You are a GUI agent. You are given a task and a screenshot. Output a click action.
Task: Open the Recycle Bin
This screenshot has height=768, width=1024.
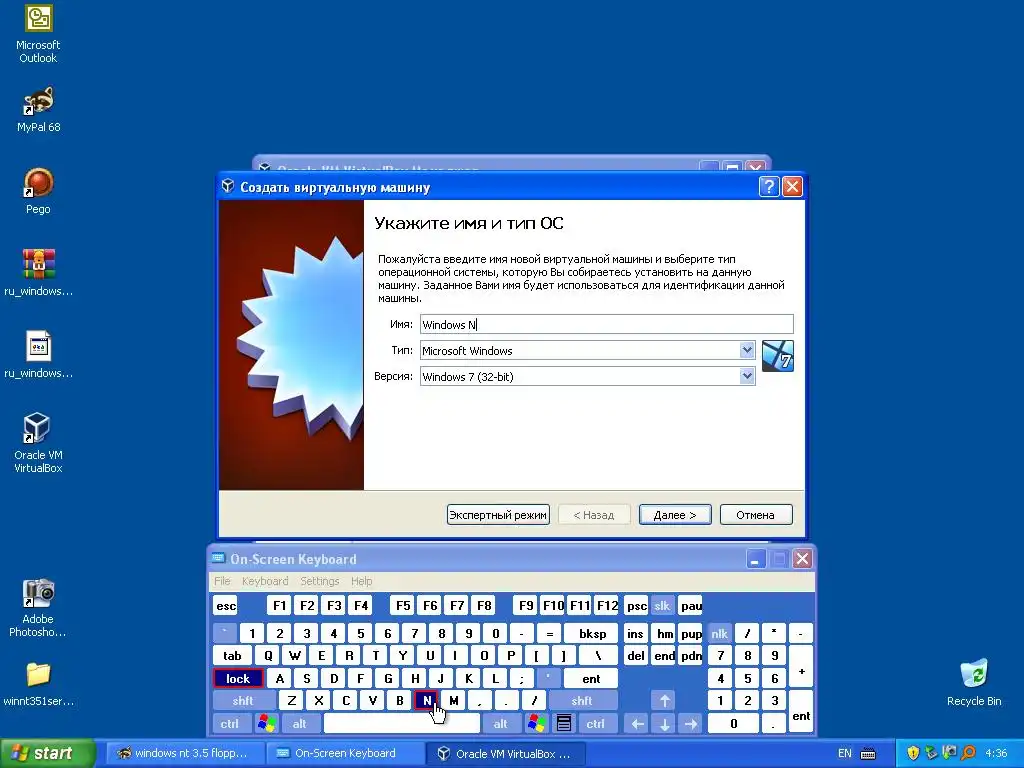974,683
